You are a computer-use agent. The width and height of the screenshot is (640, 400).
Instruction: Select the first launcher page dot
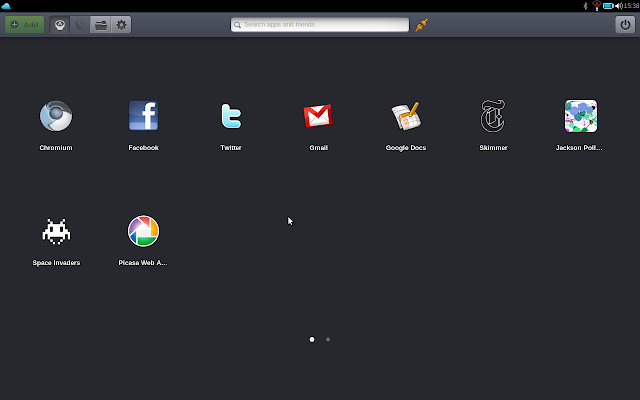pyautogui.click(x=312, y=339)
